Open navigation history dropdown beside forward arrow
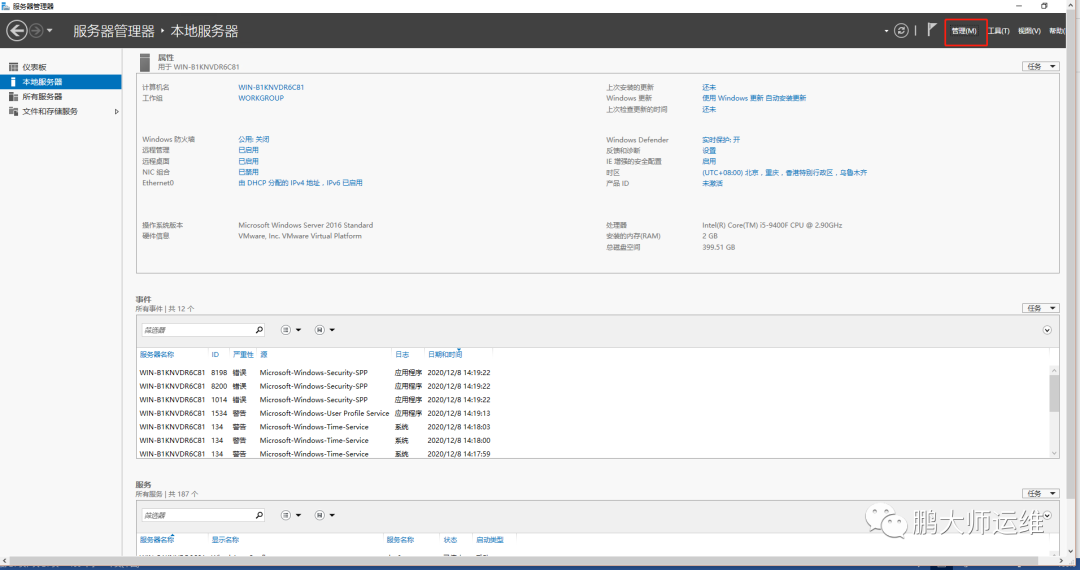 pos(50,31)
